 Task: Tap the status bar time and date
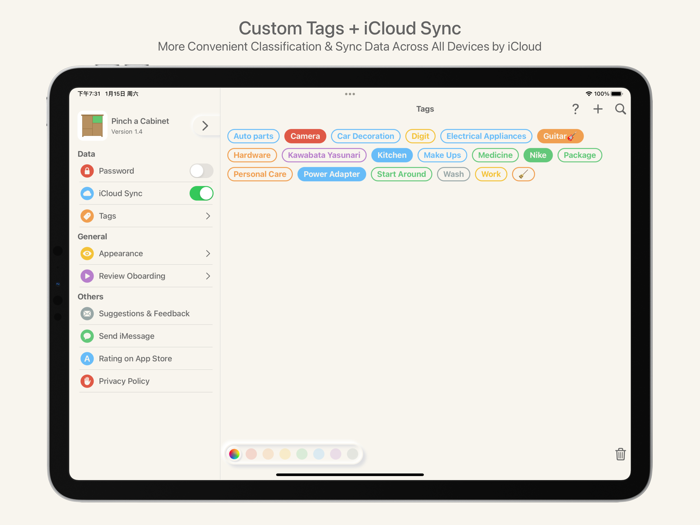[x=108, y=94]
